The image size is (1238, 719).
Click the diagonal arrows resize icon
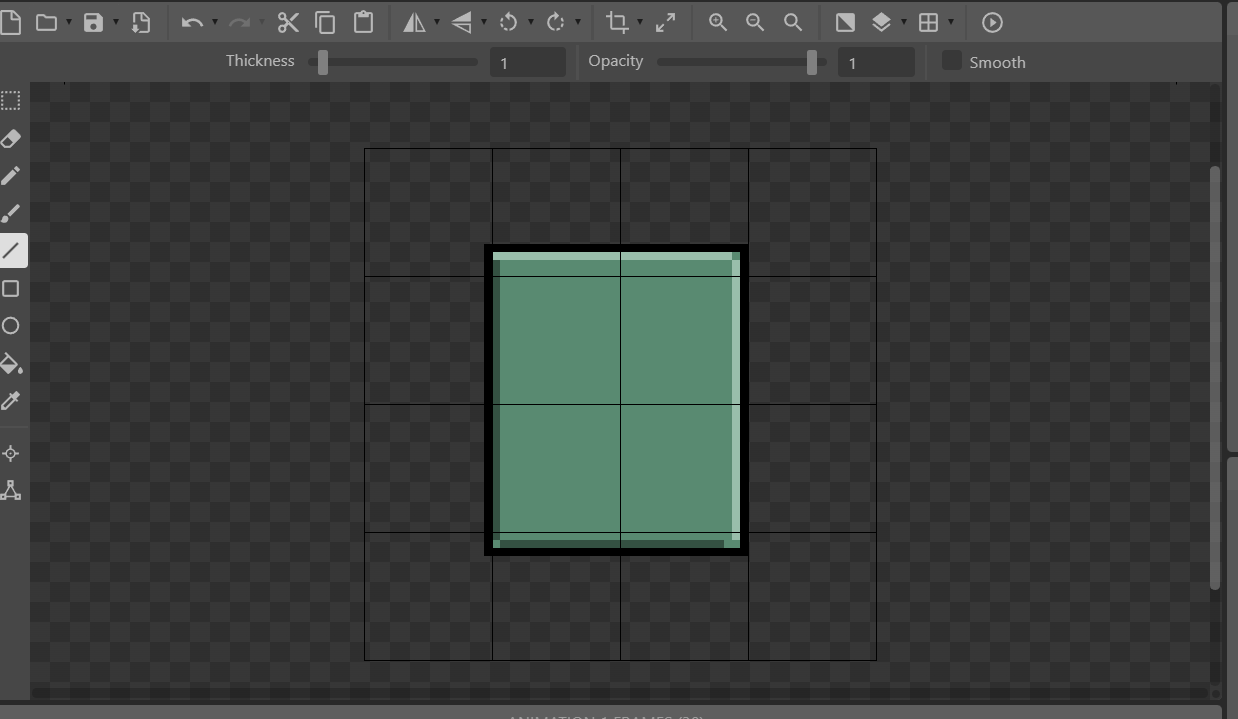tap(665, 22)
